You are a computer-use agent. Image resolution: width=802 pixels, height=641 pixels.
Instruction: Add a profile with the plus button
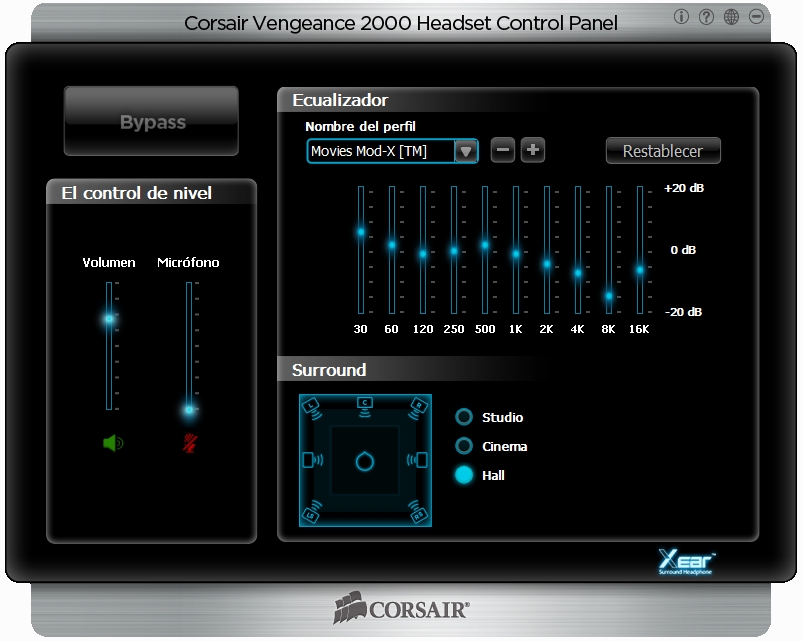pos(533,150)
